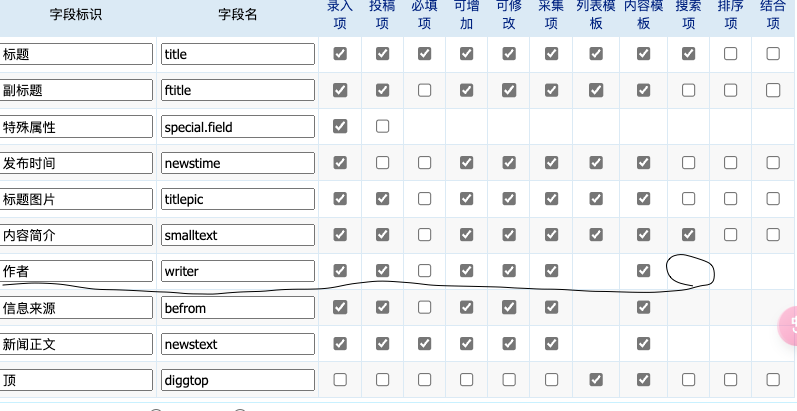Focus the 标题 field label input

(x=76, y=54)
